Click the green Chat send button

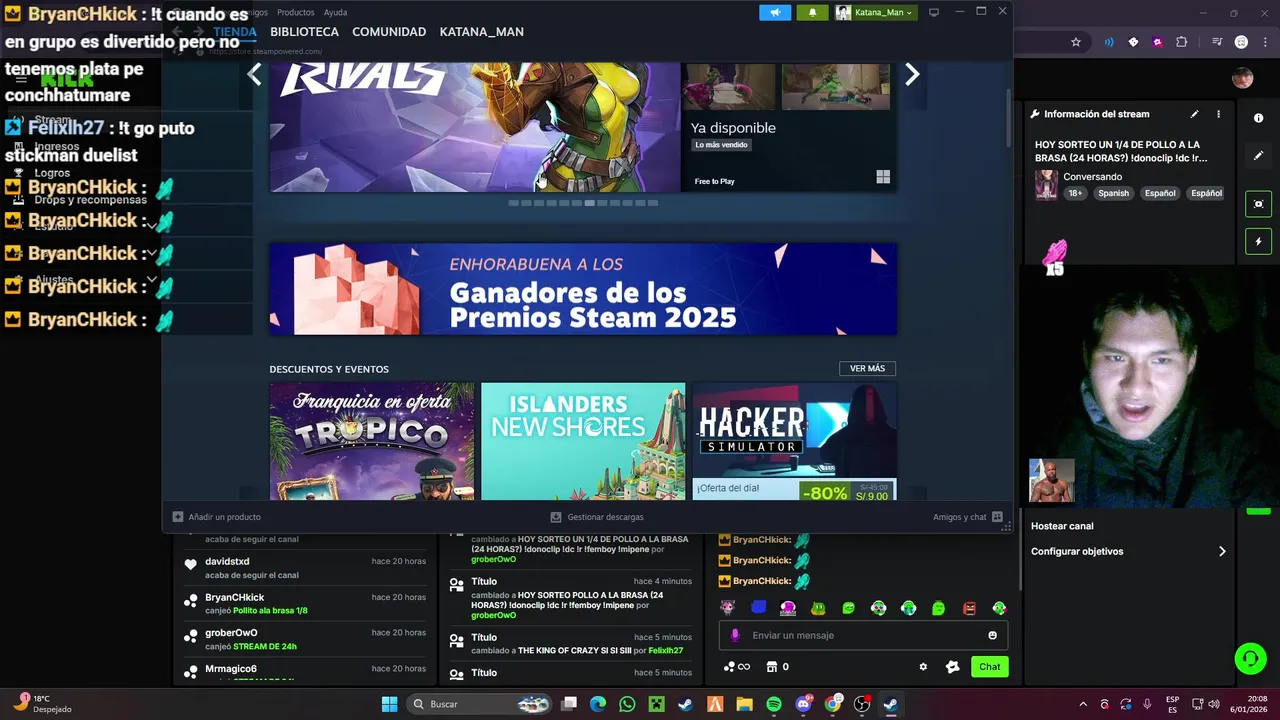pyautogui.click(x=989, y=667)
